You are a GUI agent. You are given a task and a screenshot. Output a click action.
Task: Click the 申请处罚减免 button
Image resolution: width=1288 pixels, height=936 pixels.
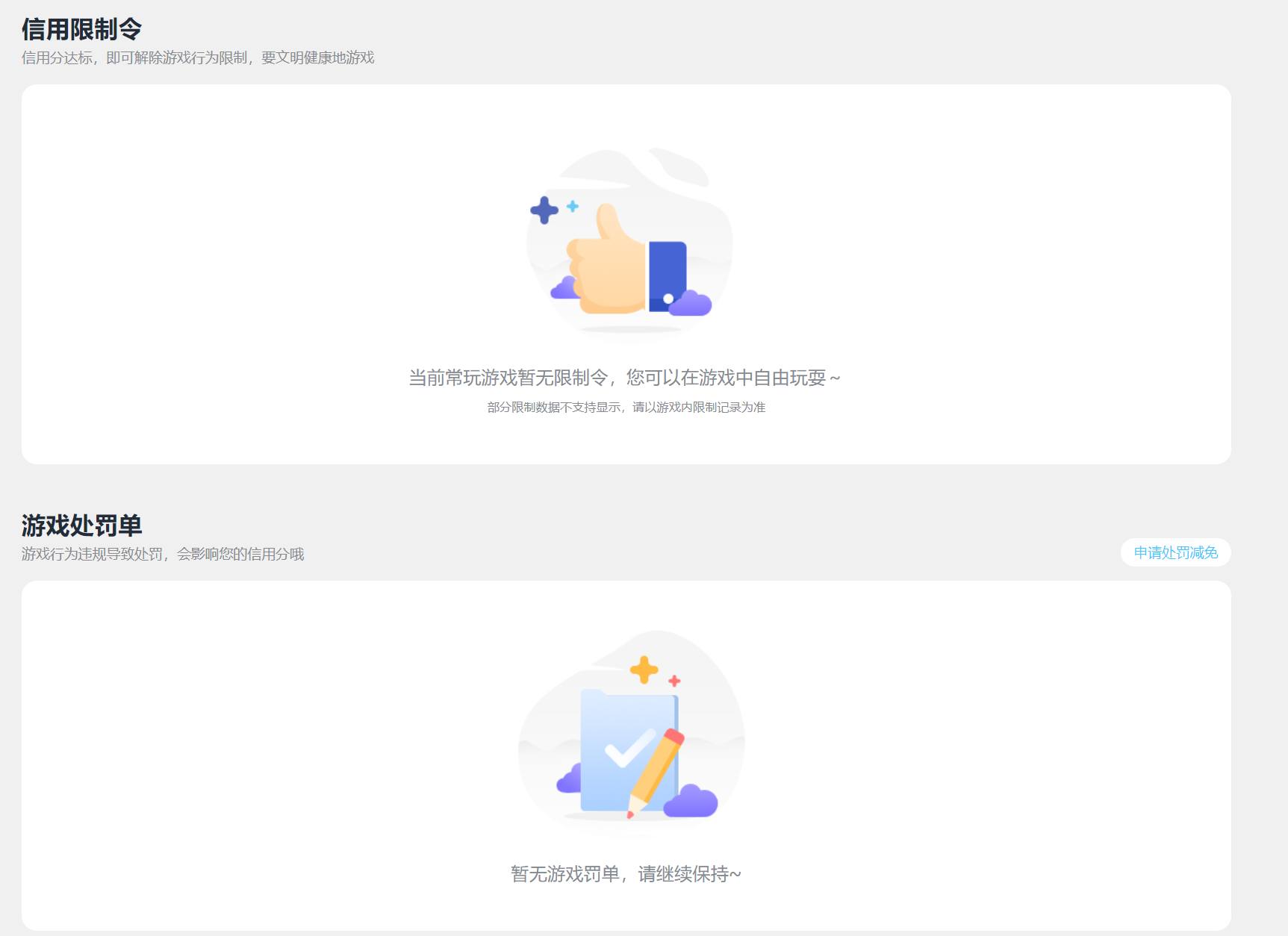(x=1175, y=552)
